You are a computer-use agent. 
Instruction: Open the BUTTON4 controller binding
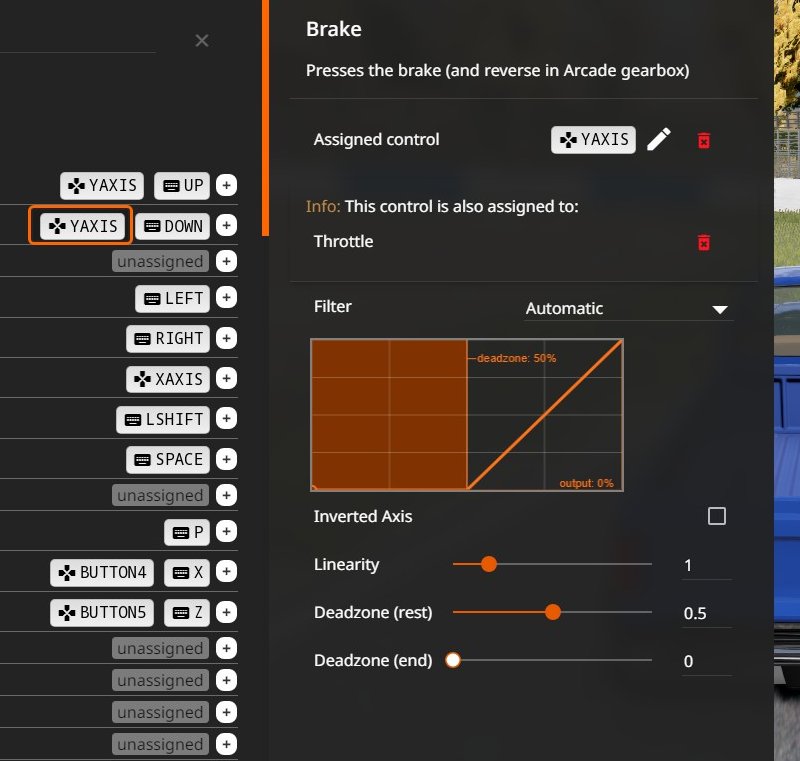pos(102,572)
